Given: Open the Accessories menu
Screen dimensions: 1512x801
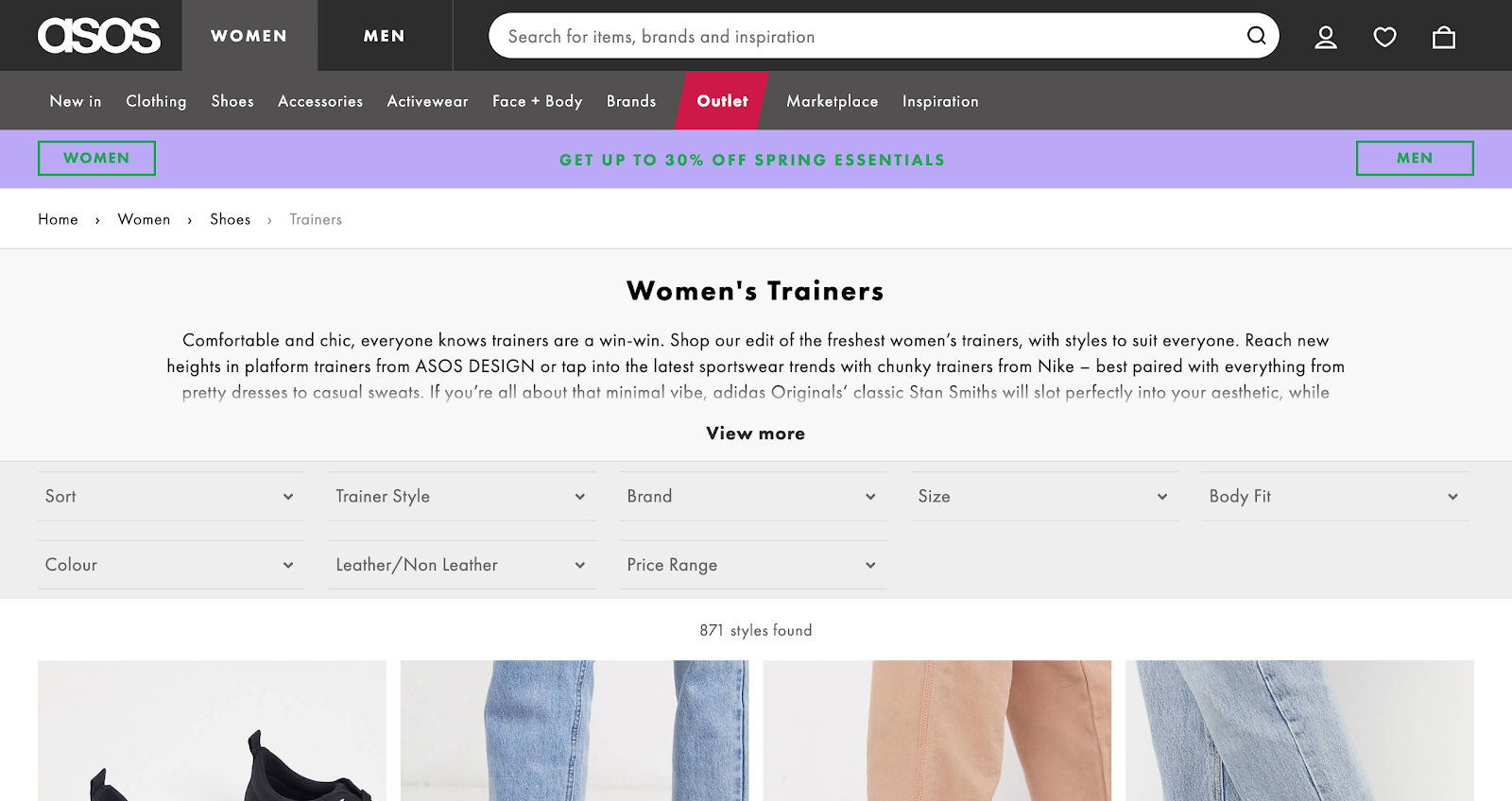Looking at the screenshot, I should click(320, 101).
